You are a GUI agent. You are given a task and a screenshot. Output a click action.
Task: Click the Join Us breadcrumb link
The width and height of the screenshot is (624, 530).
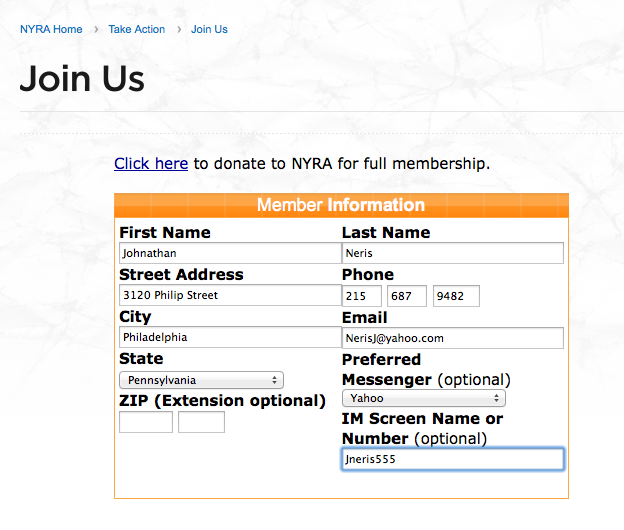pyautogui.click(x=209, y=29)
